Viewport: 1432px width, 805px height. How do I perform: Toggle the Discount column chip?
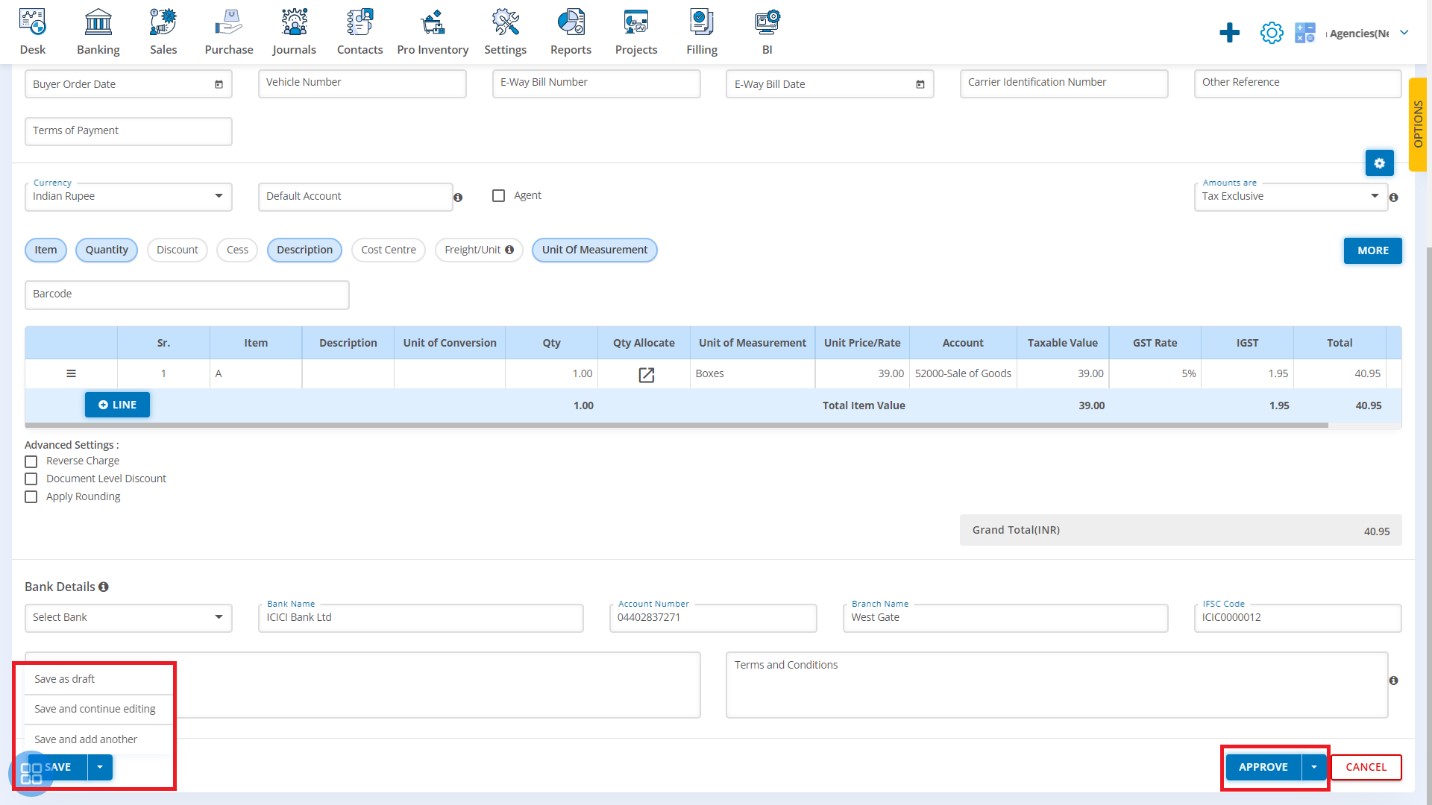tap(177, 250)
